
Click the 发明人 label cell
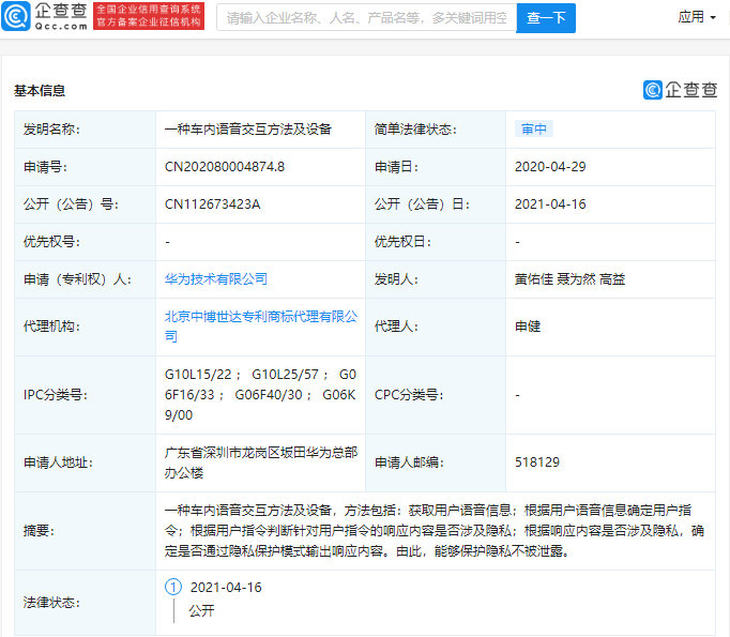(x=436, y=279)
